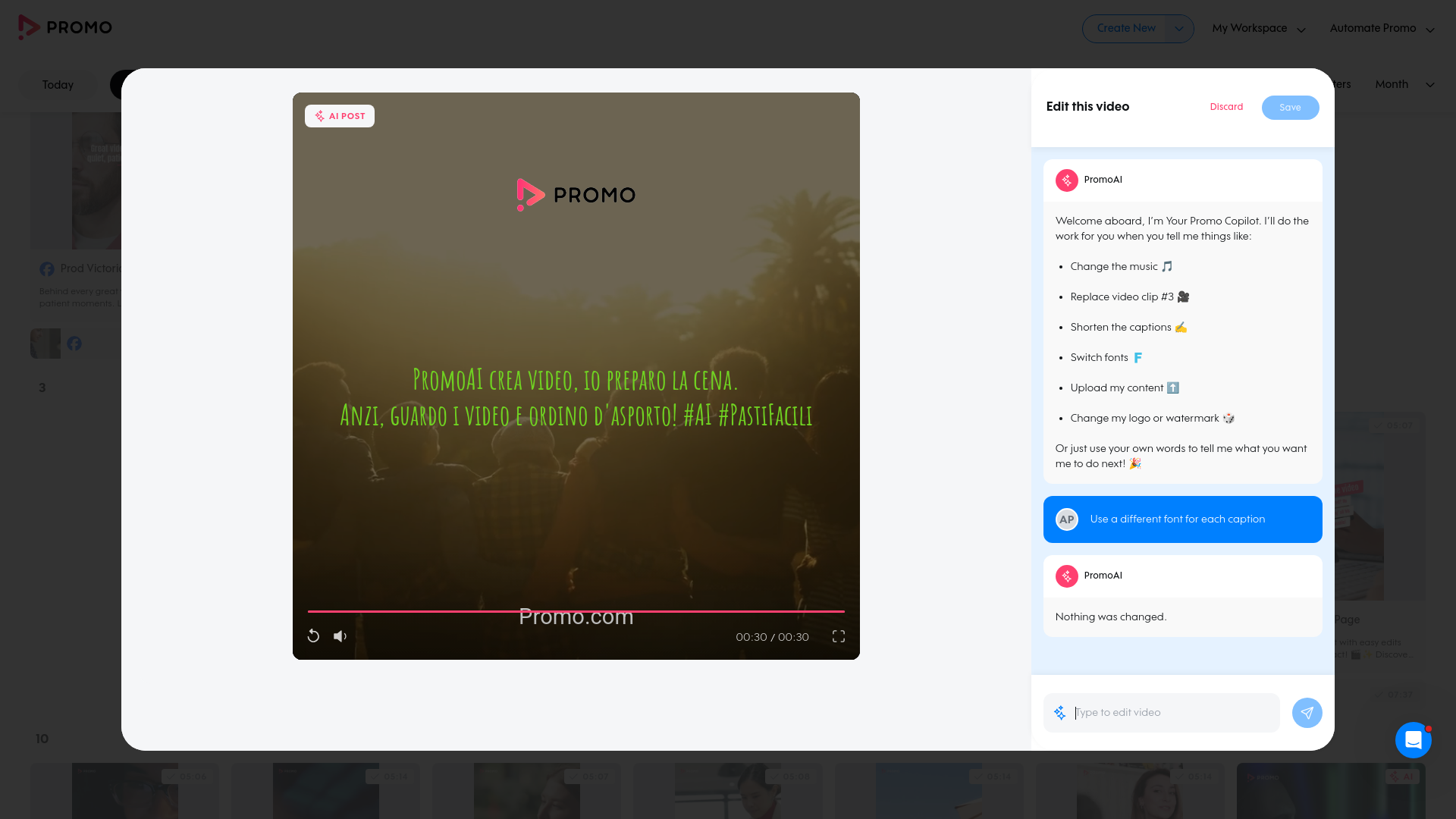
Task: Enter fullscreen mode on the video player
Action: [x=839, y=636]
